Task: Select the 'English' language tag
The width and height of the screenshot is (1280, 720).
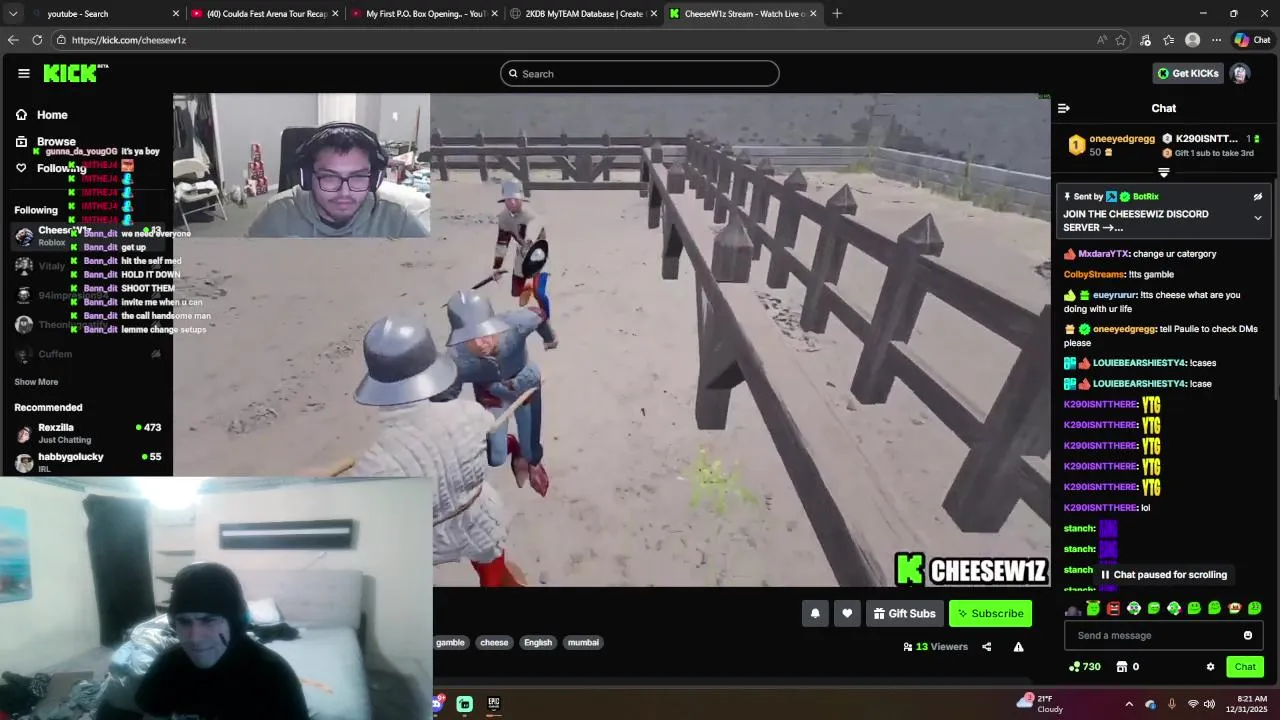Action: pos(538,642)
